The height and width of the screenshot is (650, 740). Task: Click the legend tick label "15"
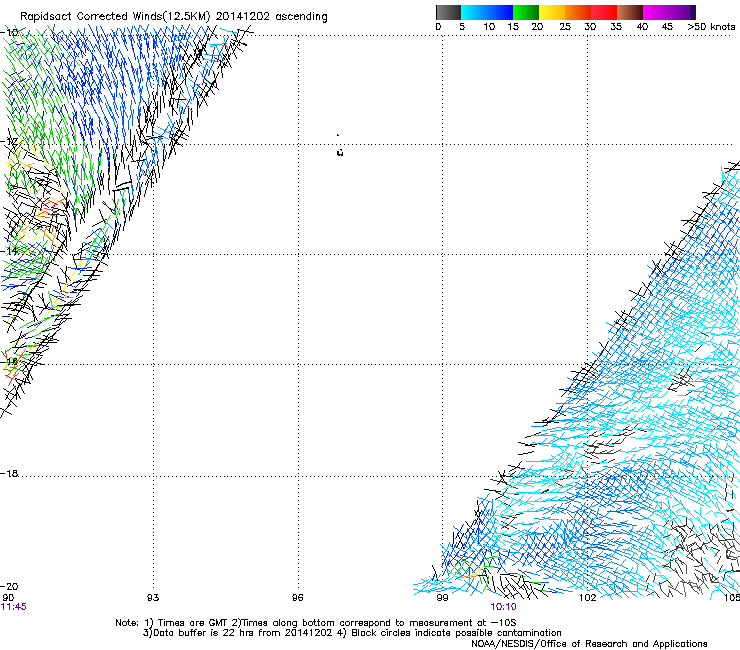513,27
